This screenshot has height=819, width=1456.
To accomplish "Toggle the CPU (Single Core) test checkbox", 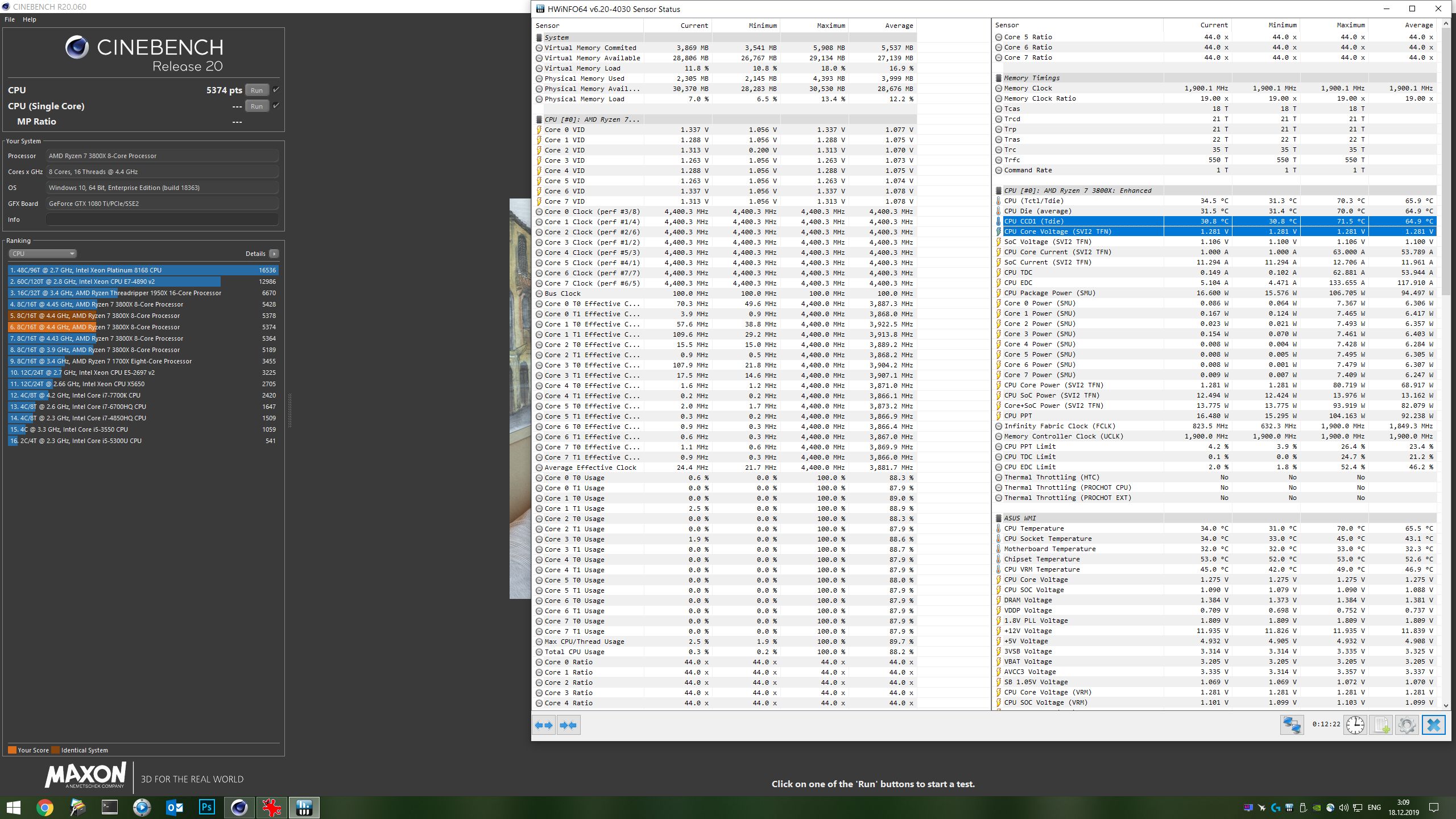I will (276, 106).
